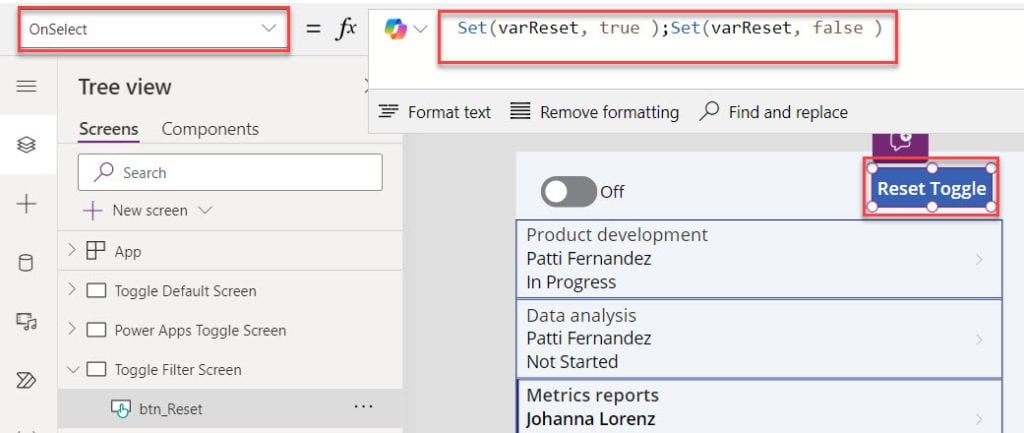The height and width of the screenshot is (433, 1024).
Task: Select Toggle Default Screen in tree
Action: pos(185,291)
